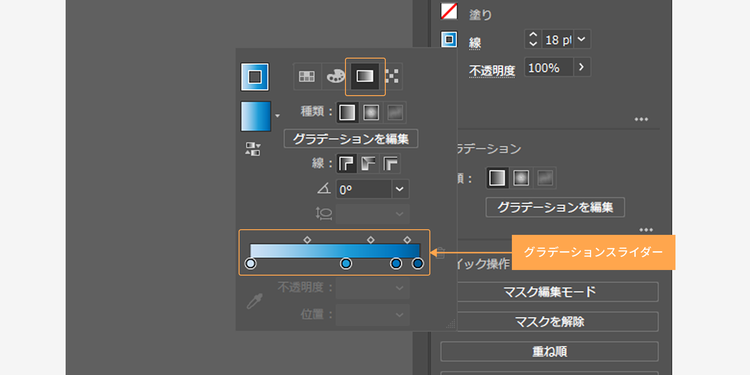Click the fill/stroke indicator in gradient popup

255,77
